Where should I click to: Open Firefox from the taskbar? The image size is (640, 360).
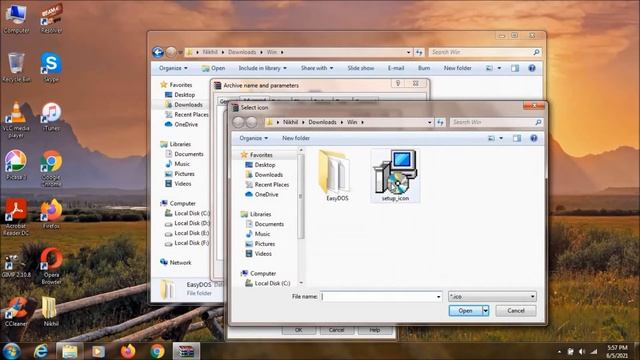coord(128,351)
